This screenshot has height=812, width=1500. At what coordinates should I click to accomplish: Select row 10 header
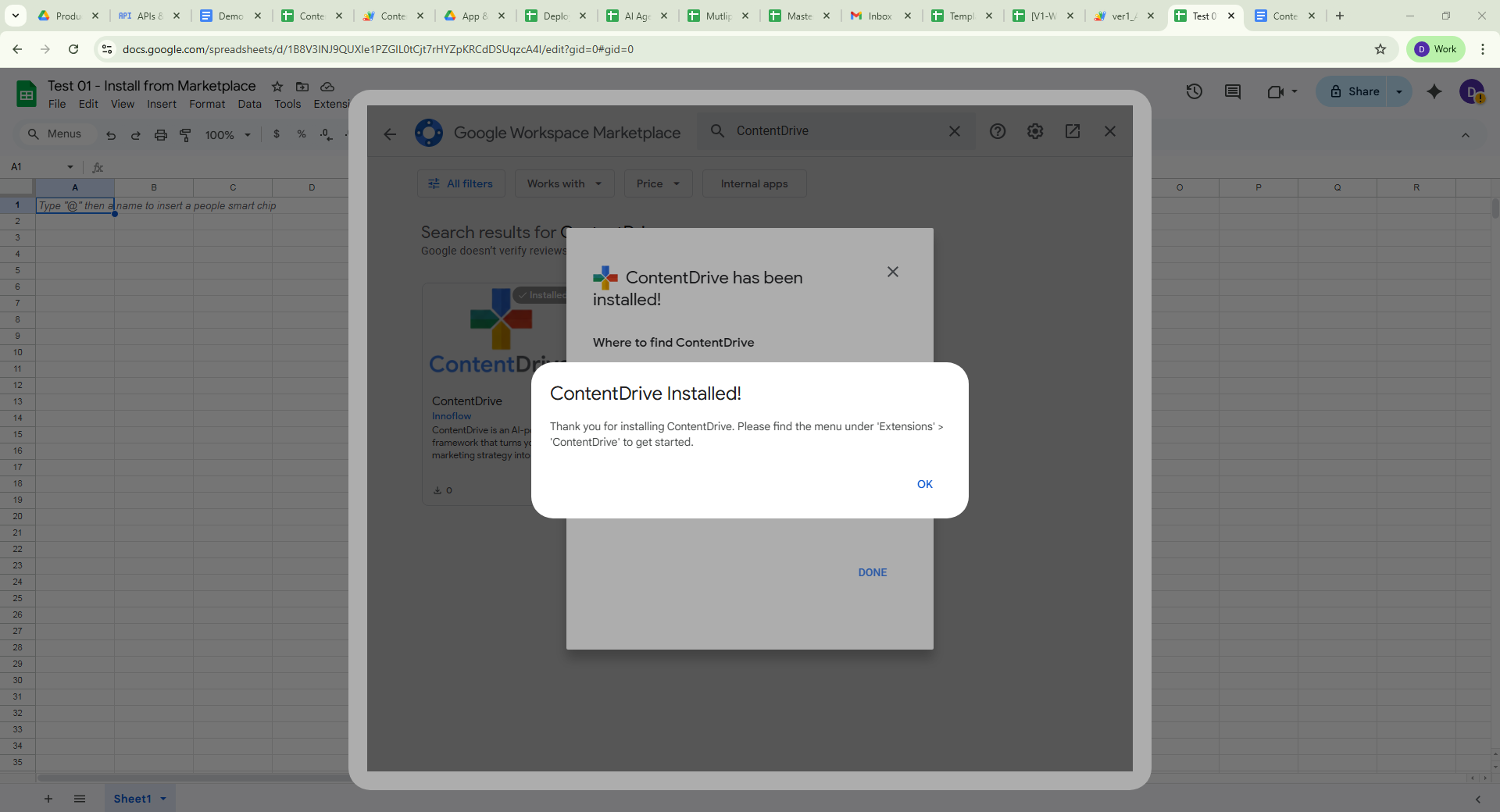[x=17, y=352]
